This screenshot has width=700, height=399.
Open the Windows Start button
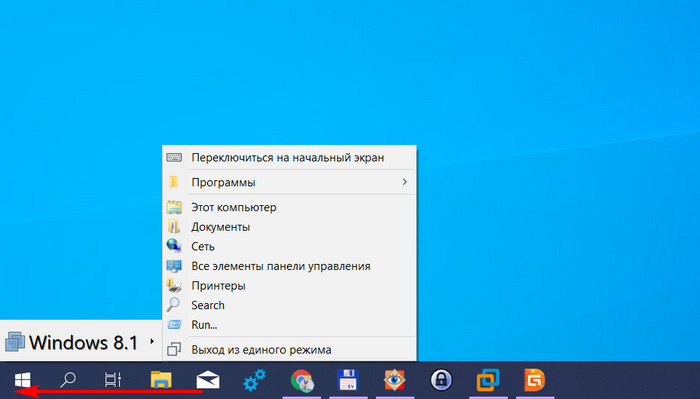(22, 380)
